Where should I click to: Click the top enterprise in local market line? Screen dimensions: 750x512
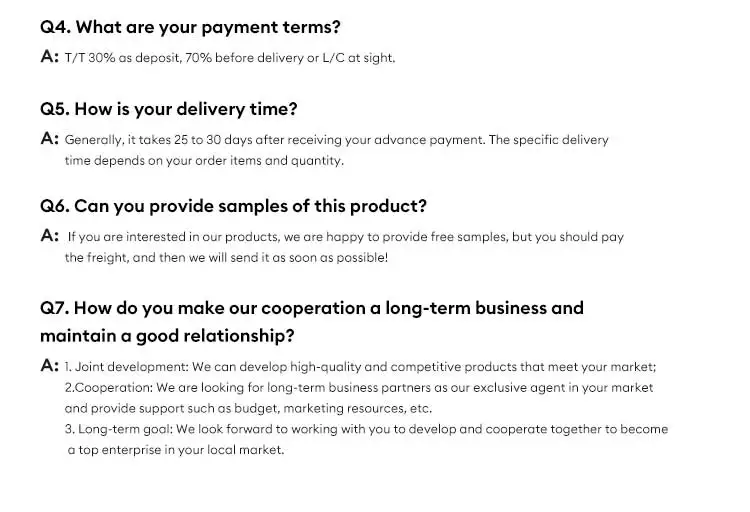point(176,450)
